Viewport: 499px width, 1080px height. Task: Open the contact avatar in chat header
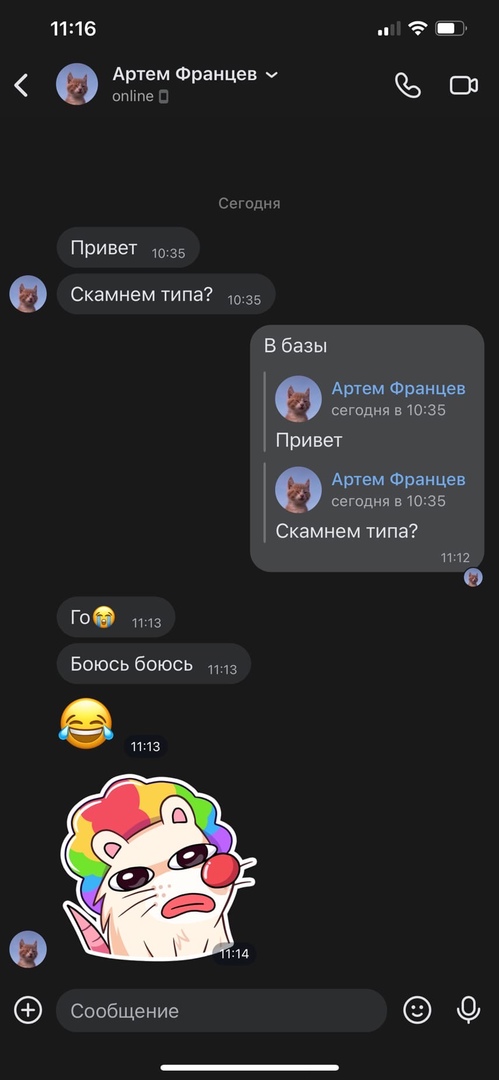pyautogui.click(x=77, y=84)
